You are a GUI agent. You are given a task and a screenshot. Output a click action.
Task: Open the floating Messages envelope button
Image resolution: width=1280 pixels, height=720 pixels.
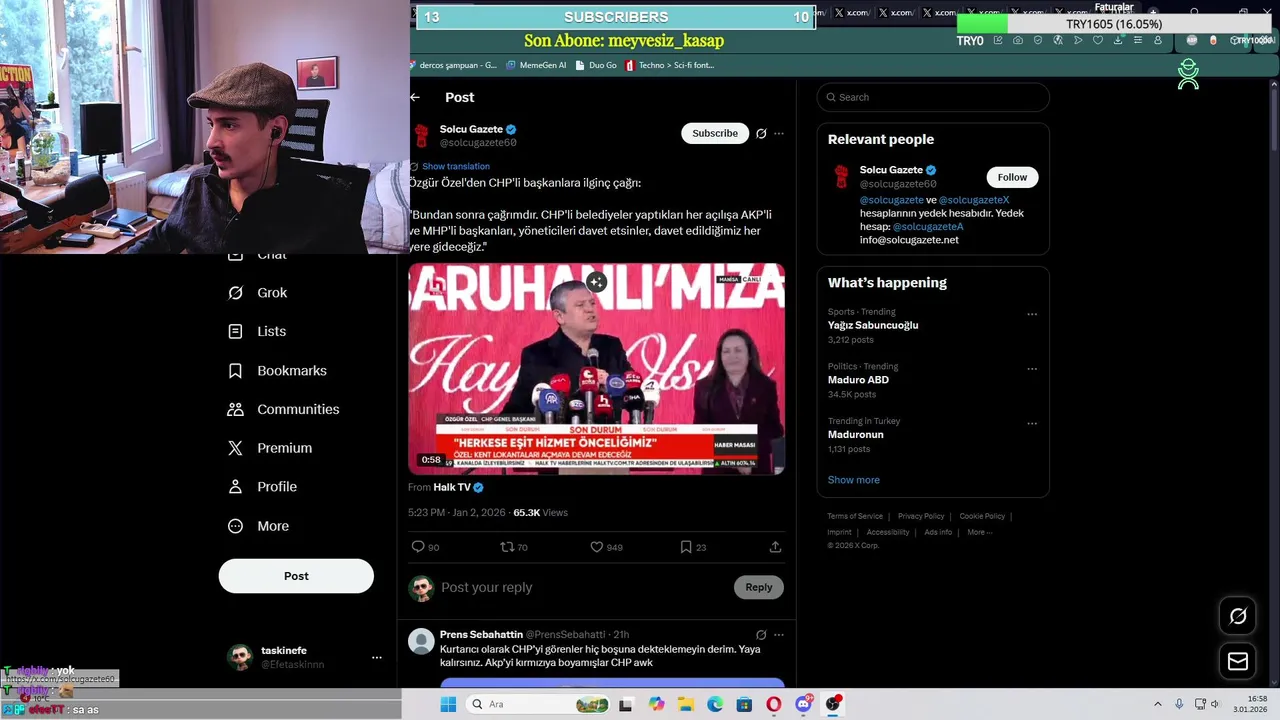(1238, 661)
